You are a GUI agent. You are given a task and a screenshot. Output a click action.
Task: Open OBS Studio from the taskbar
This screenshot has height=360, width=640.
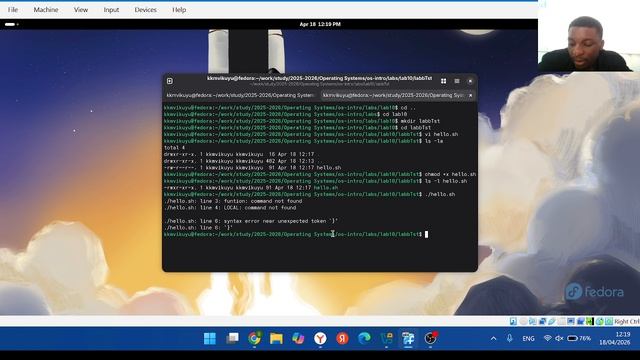(430, 338)
